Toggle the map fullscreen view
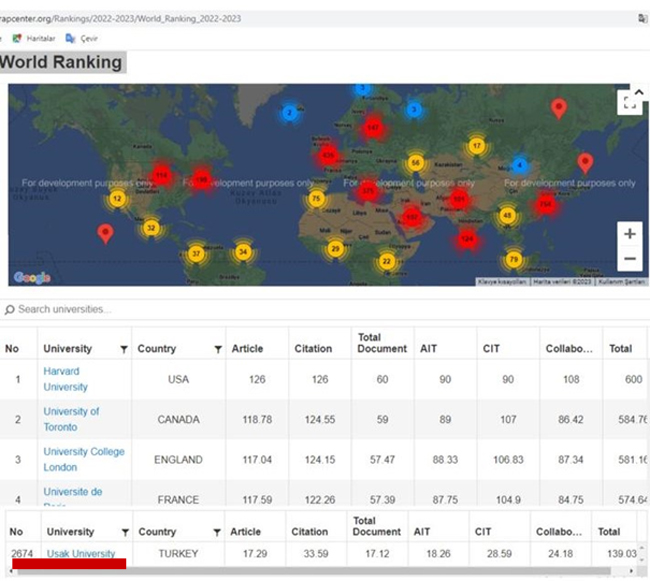 click(630, 102)
